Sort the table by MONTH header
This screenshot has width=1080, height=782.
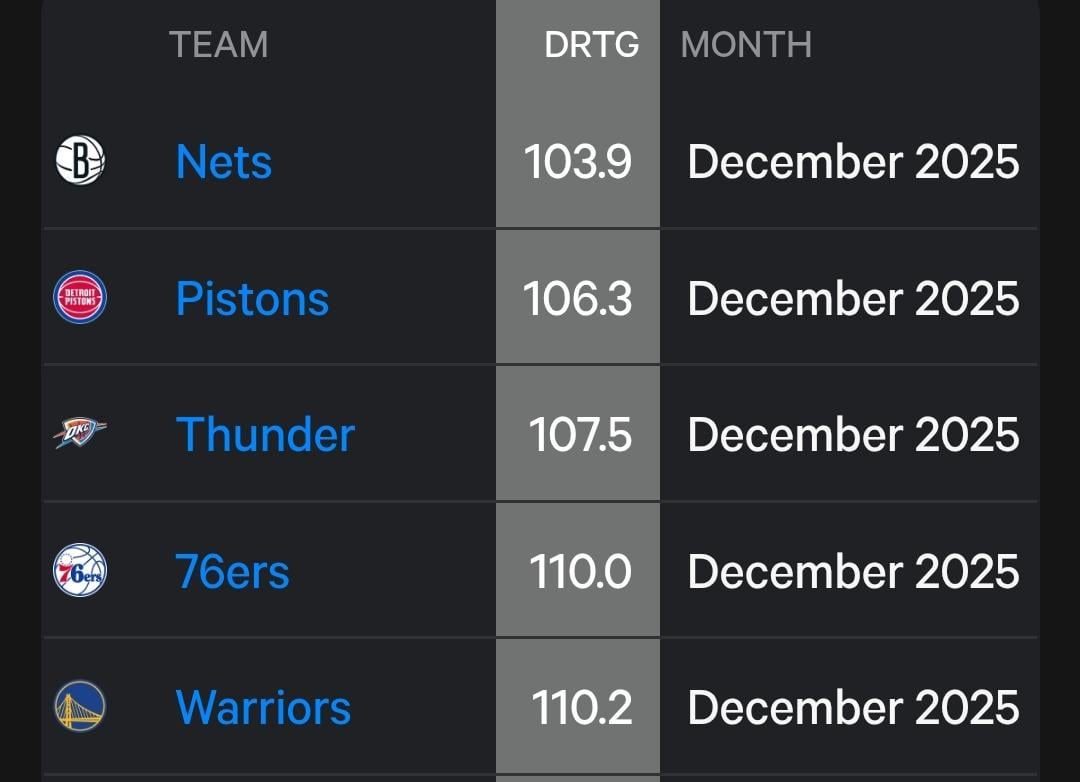[745, 44]
